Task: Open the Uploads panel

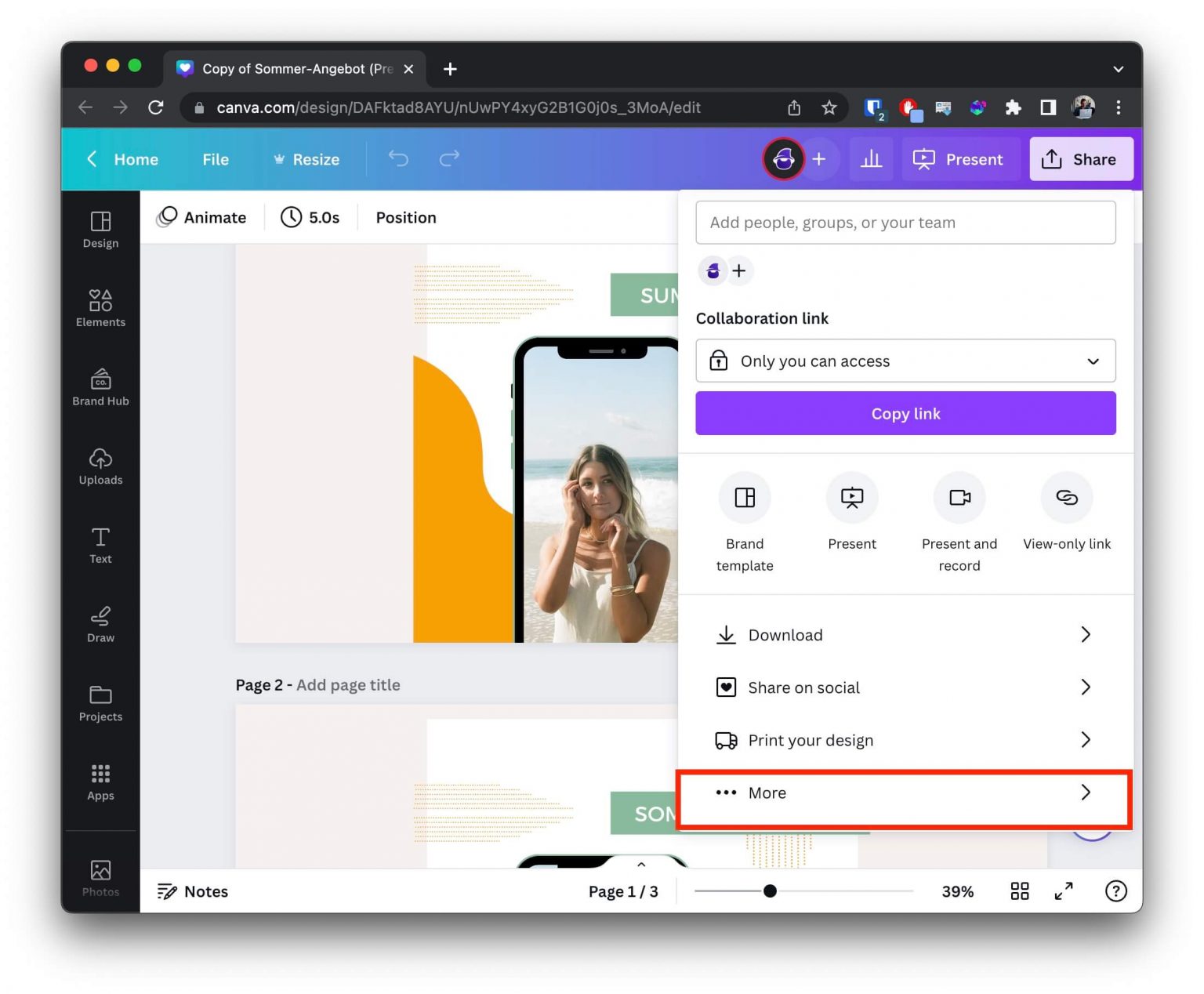Action: coord(100,466)
